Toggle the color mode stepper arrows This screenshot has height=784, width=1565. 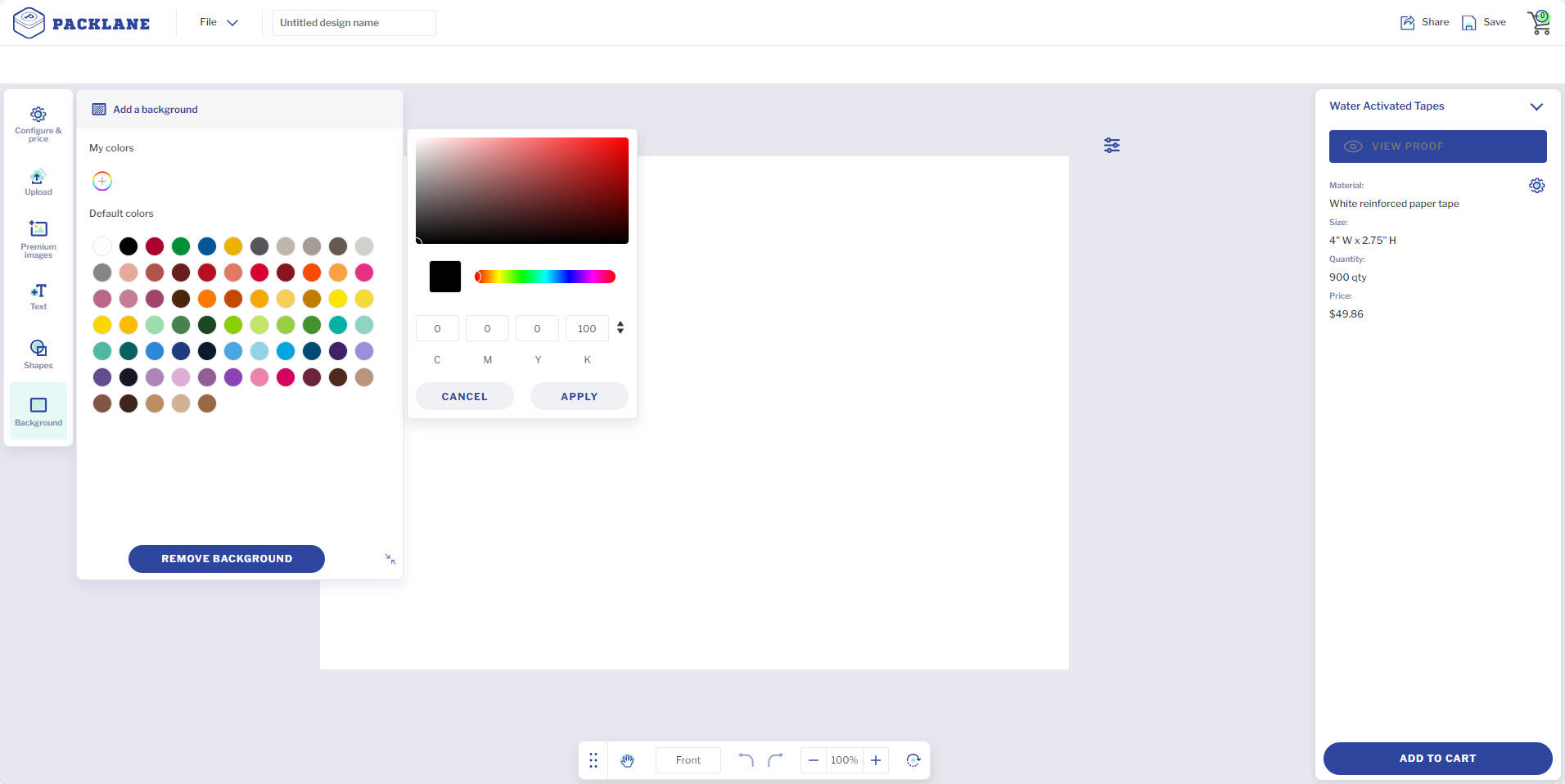point(620,327)
